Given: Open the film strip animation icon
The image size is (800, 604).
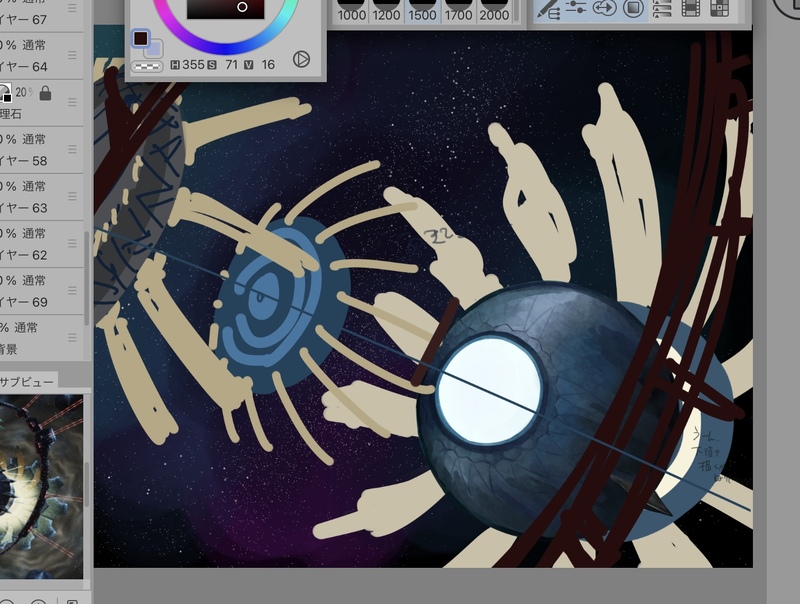Looking at the screenshot, I should pyautogui.click(x=691, y=8).
